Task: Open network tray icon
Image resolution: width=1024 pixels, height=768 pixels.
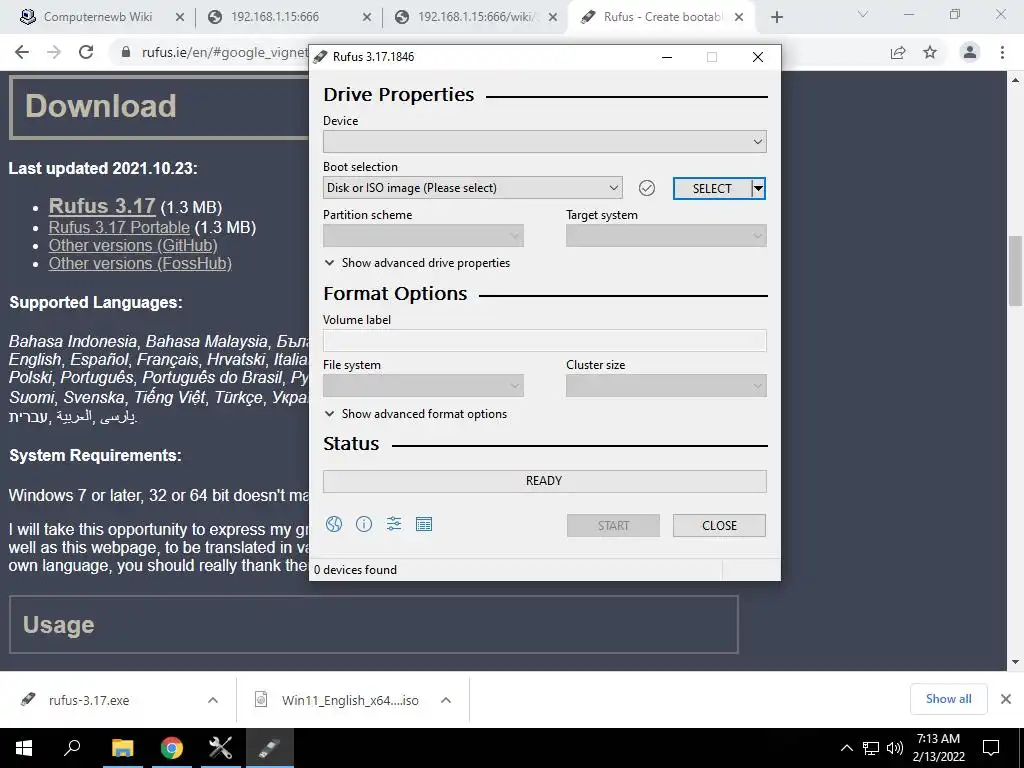Action: click(x=871, y=748)
